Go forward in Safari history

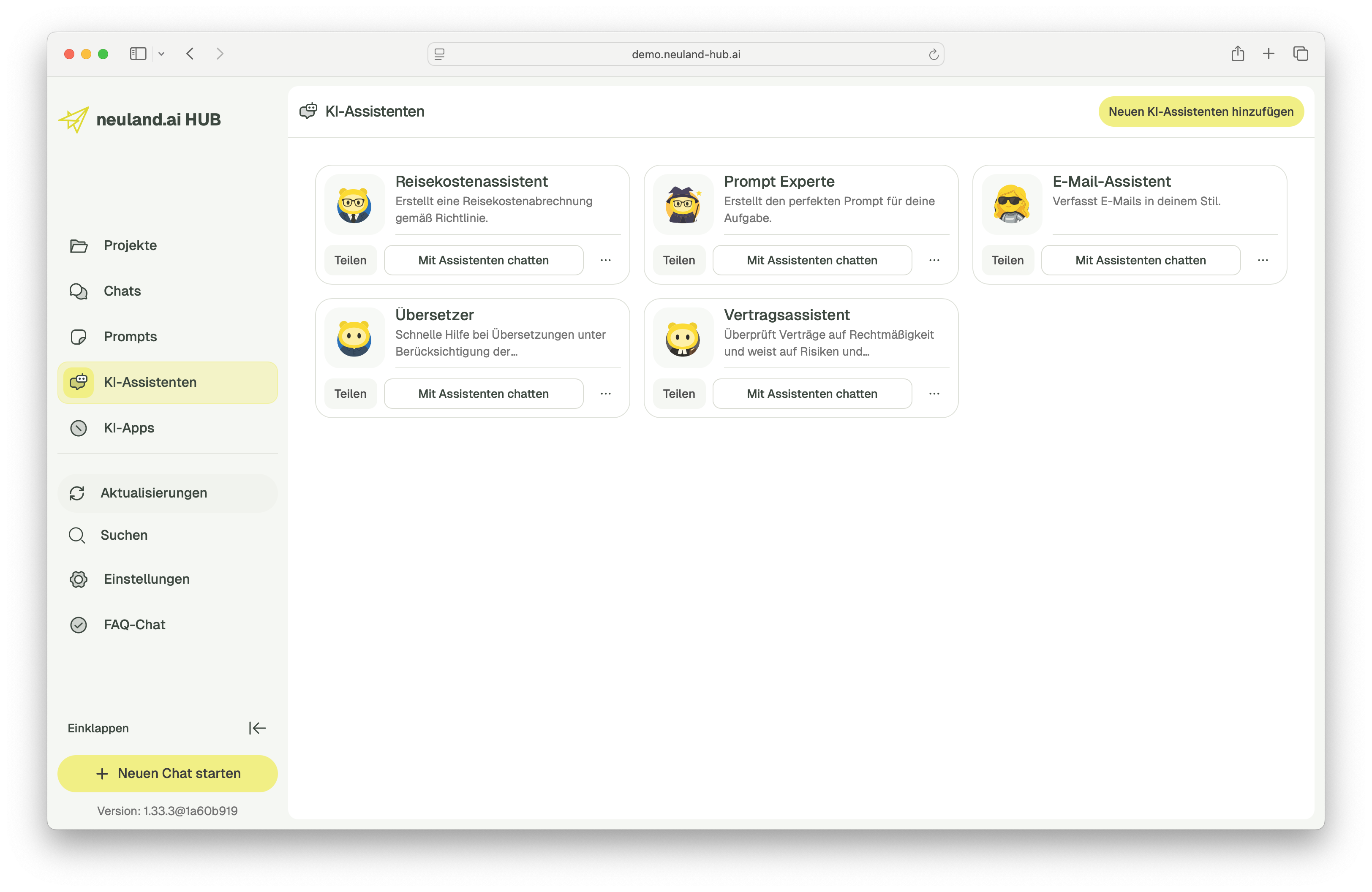220,54
